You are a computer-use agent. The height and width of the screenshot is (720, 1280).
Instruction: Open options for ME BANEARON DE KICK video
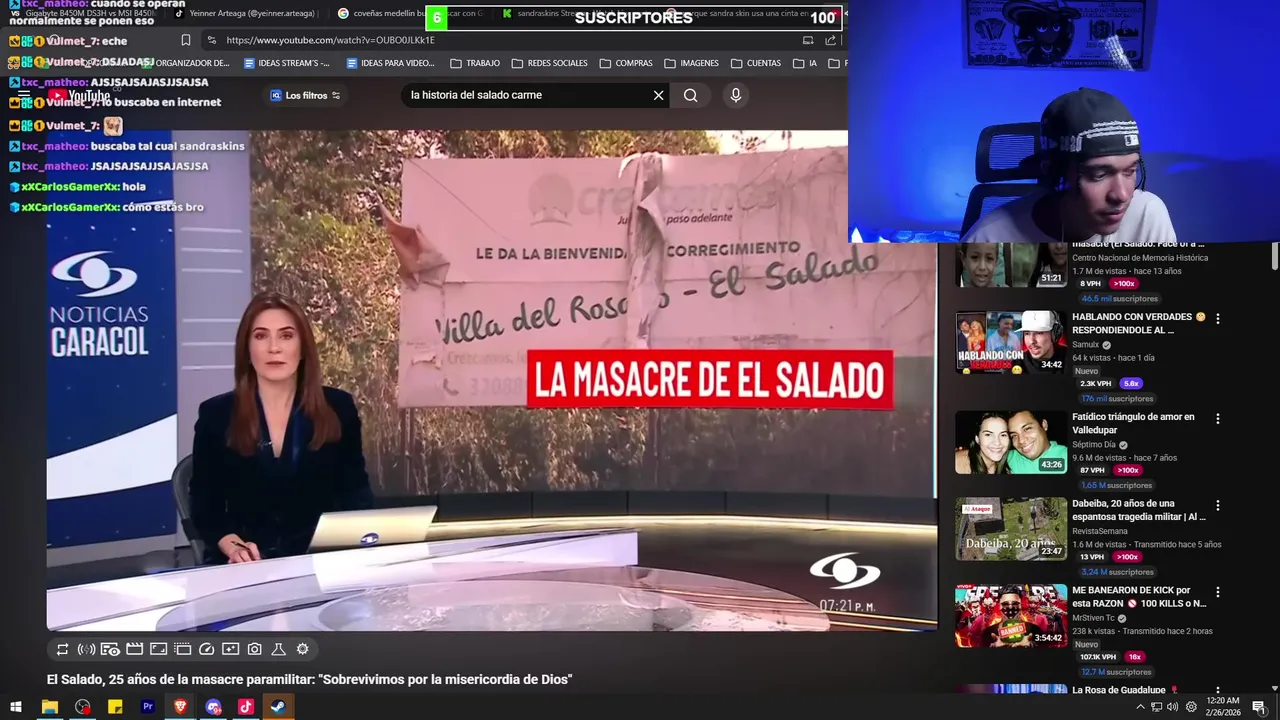click(1217, 592)
